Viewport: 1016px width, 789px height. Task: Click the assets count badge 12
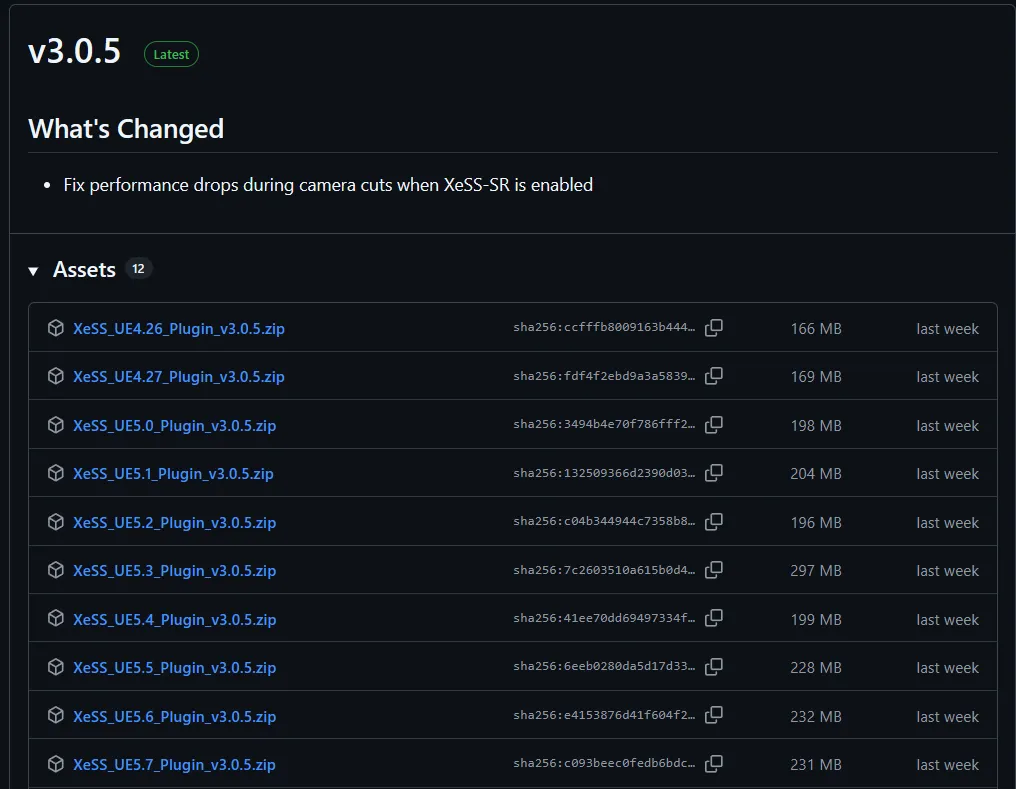point(138,269)
